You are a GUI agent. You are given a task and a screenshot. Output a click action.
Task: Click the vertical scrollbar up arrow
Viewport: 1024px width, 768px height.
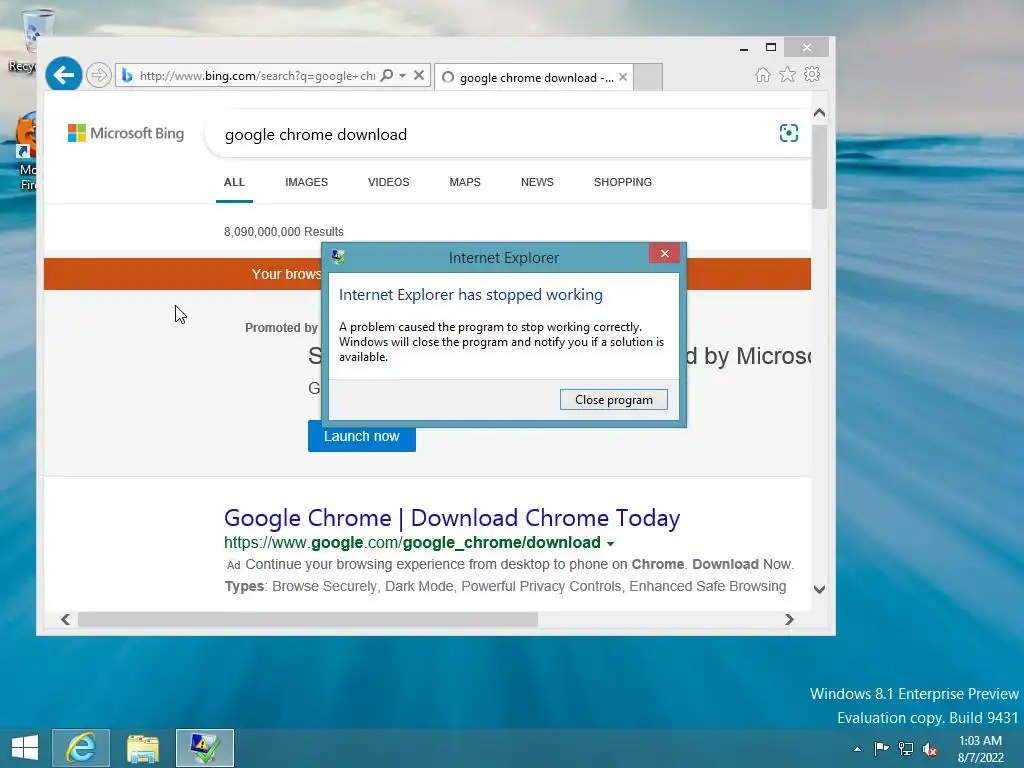click(820, 112)
